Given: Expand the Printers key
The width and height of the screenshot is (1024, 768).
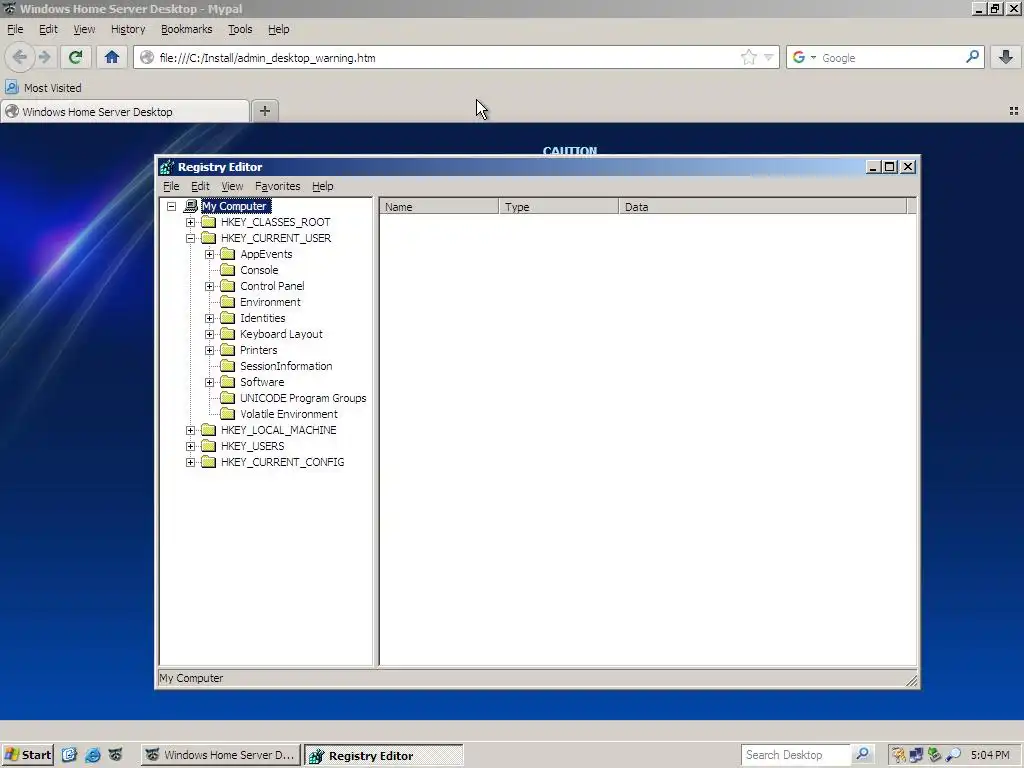Looking at the screenshot, I should (210, 350).
